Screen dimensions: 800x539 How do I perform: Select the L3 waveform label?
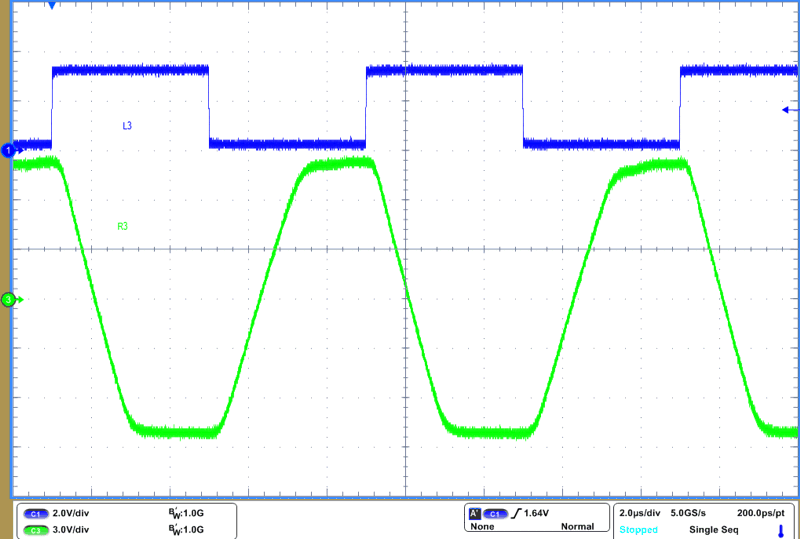pyautogui.click(x=127, y=126)
